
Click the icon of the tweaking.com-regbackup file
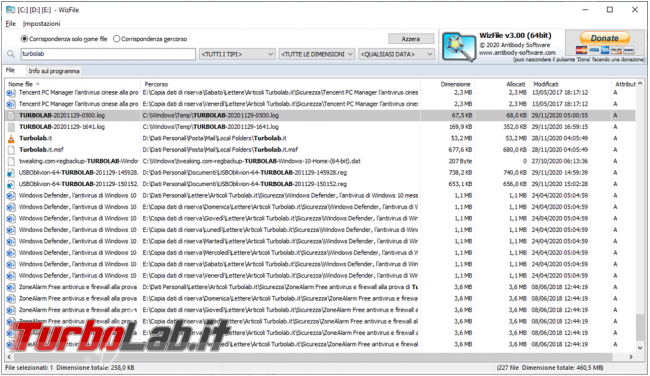pos(11,161)
